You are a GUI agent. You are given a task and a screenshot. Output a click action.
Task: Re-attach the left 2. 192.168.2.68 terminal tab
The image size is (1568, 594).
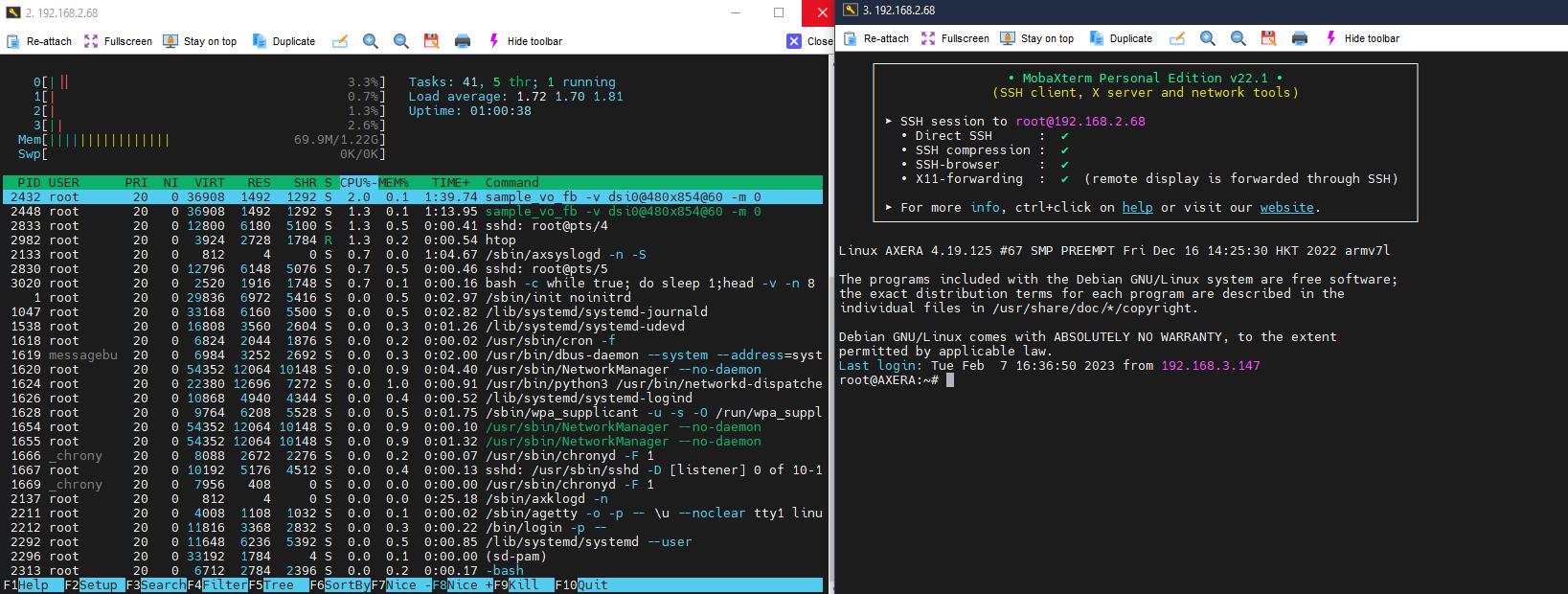click(x=39, y=41)
